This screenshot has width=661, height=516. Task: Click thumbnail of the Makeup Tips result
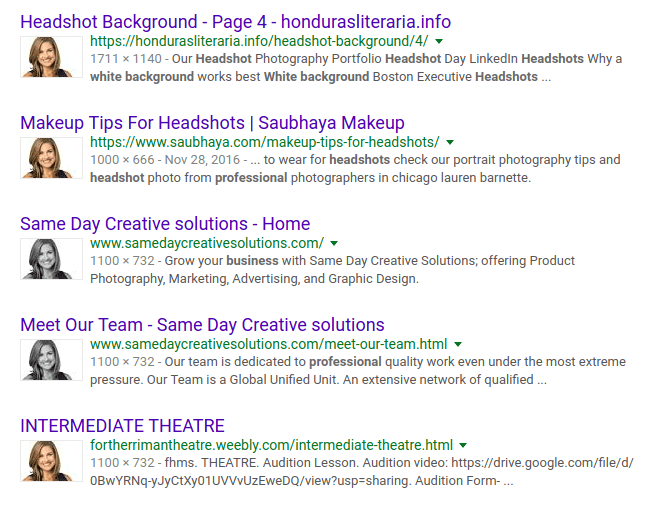51,158
